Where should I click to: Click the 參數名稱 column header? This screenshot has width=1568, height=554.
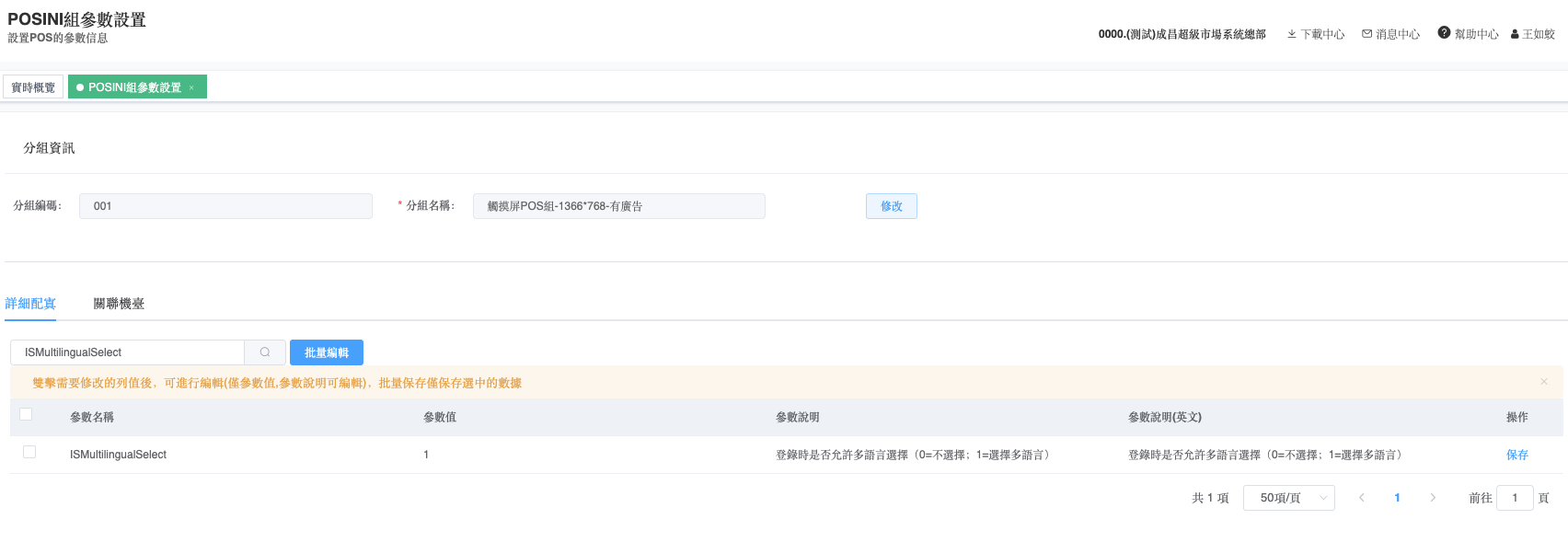[x=92, y=417]
